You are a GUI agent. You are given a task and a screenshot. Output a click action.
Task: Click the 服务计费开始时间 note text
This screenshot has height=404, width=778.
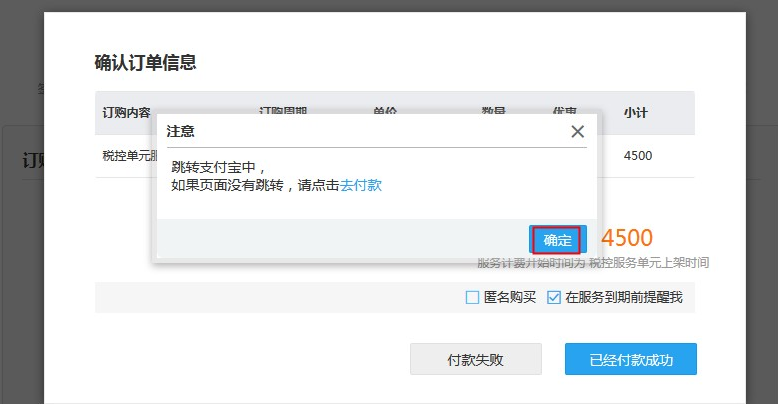593,263
